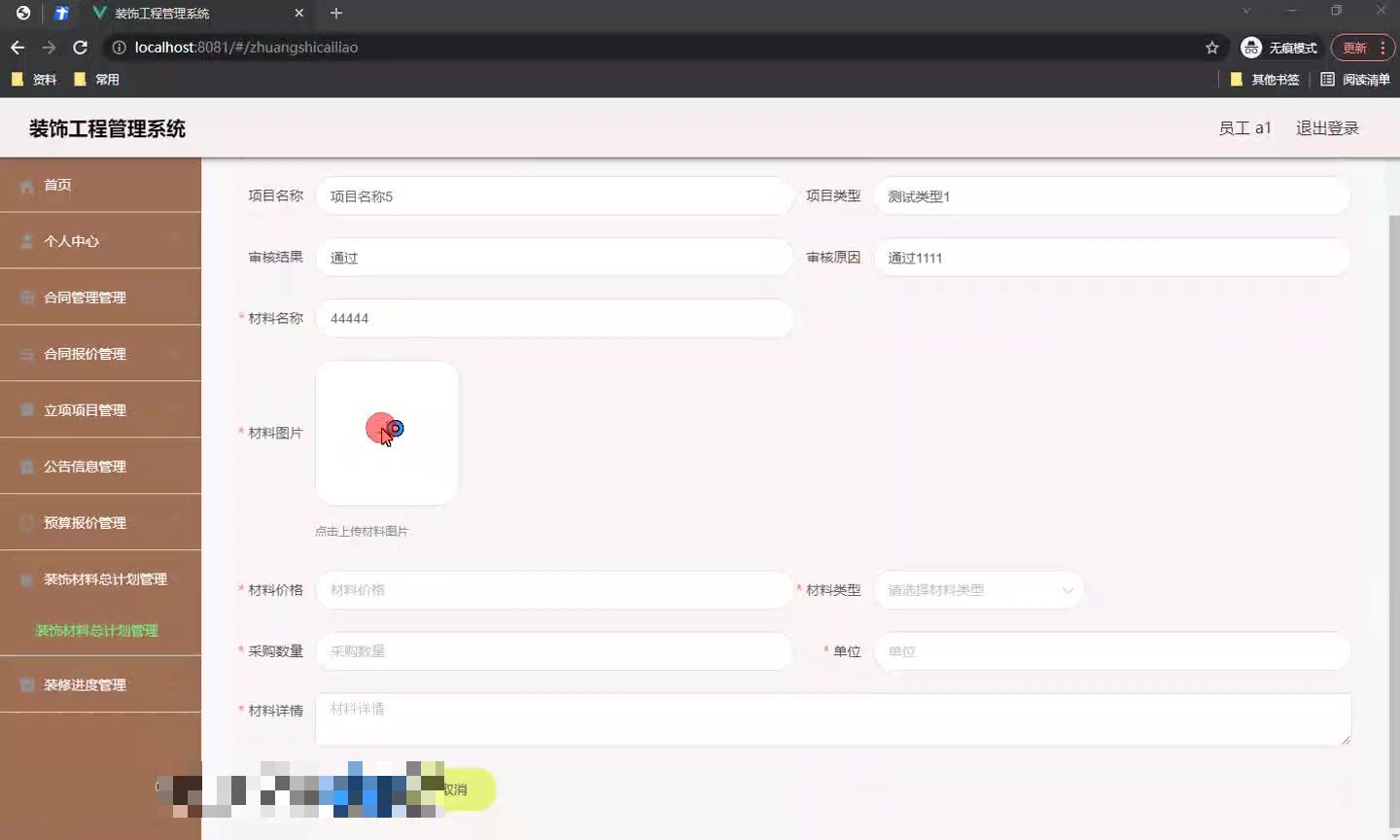The width and height of the screenshot is (1400, 840).
Task: Click the 材料图片 upload area
Action: click(386, 433)
